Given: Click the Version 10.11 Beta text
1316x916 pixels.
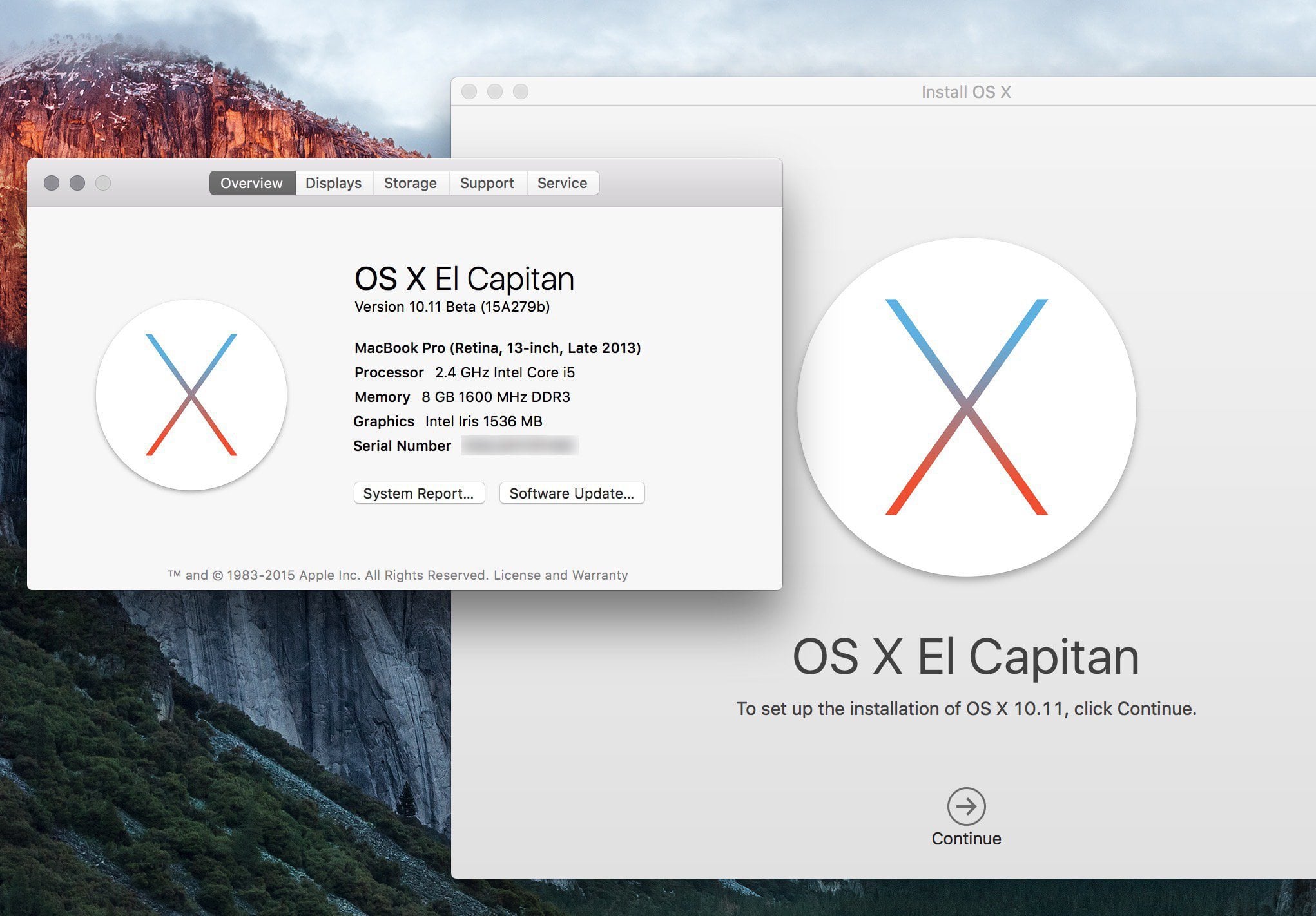Looking at the screenshot, I should 452,307.
